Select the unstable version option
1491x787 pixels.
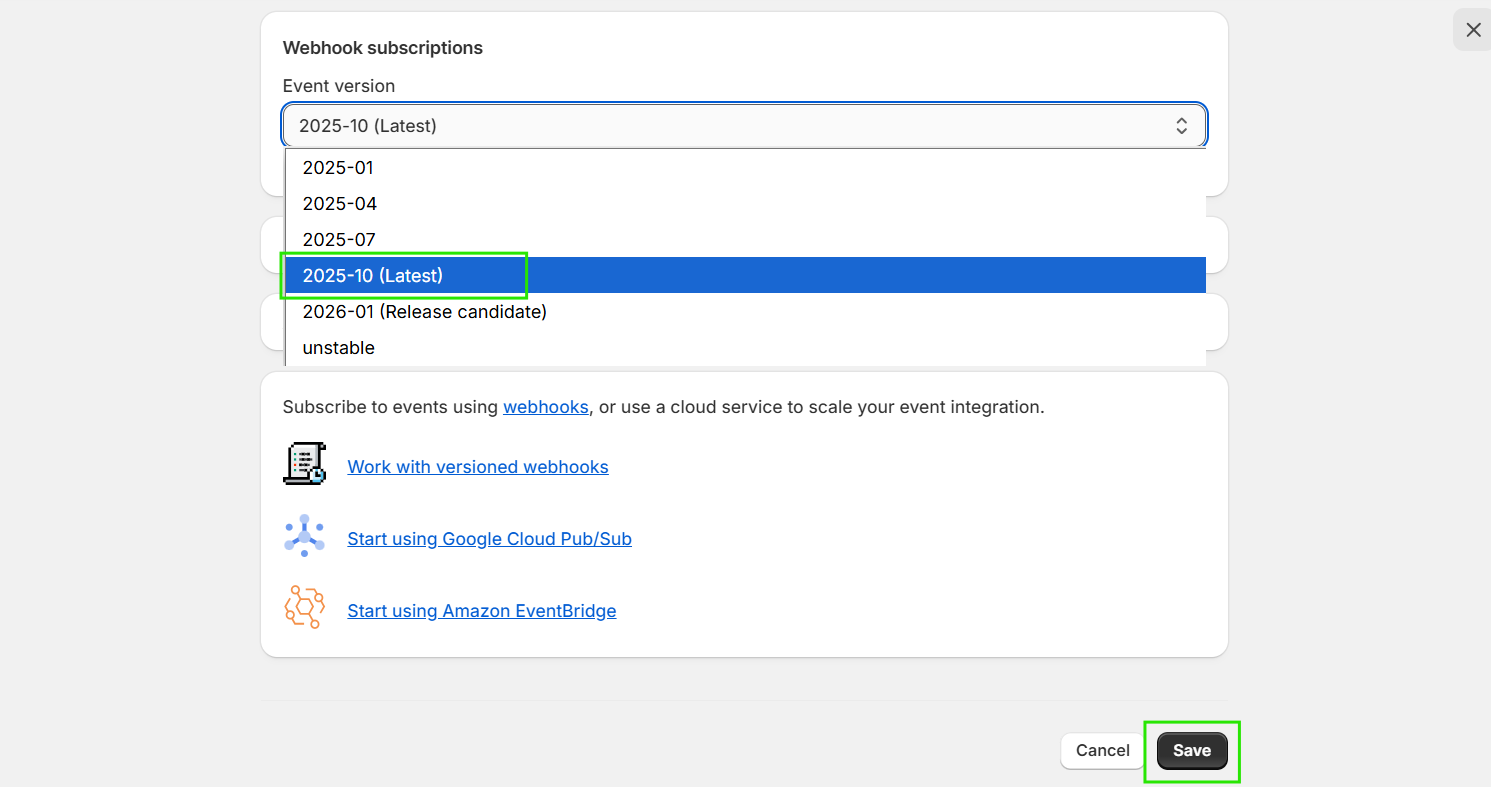point(339,348)
